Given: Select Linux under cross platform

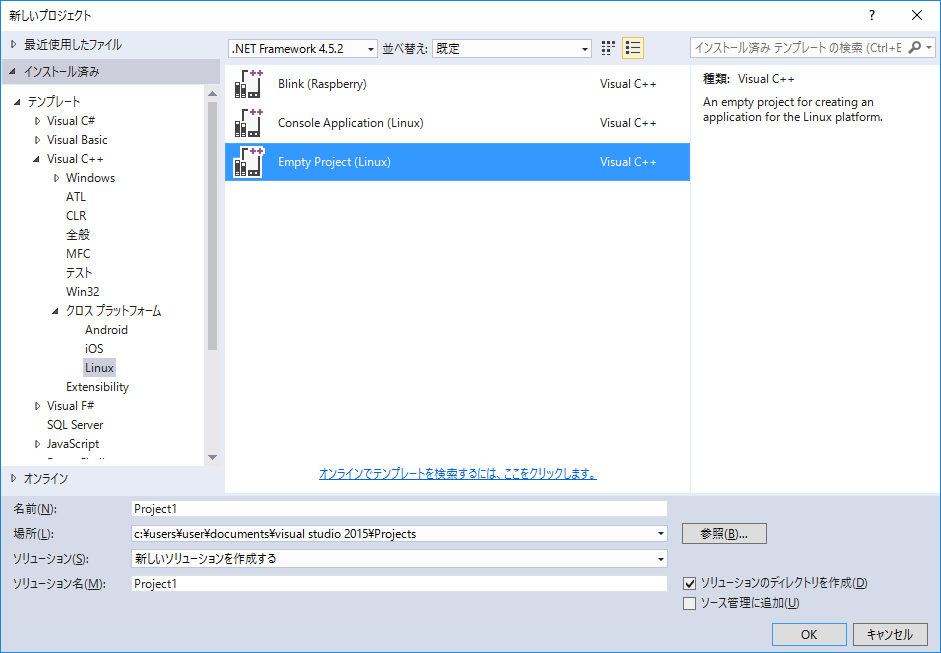Looking at the screenshot, I should [x=99, y=368].
